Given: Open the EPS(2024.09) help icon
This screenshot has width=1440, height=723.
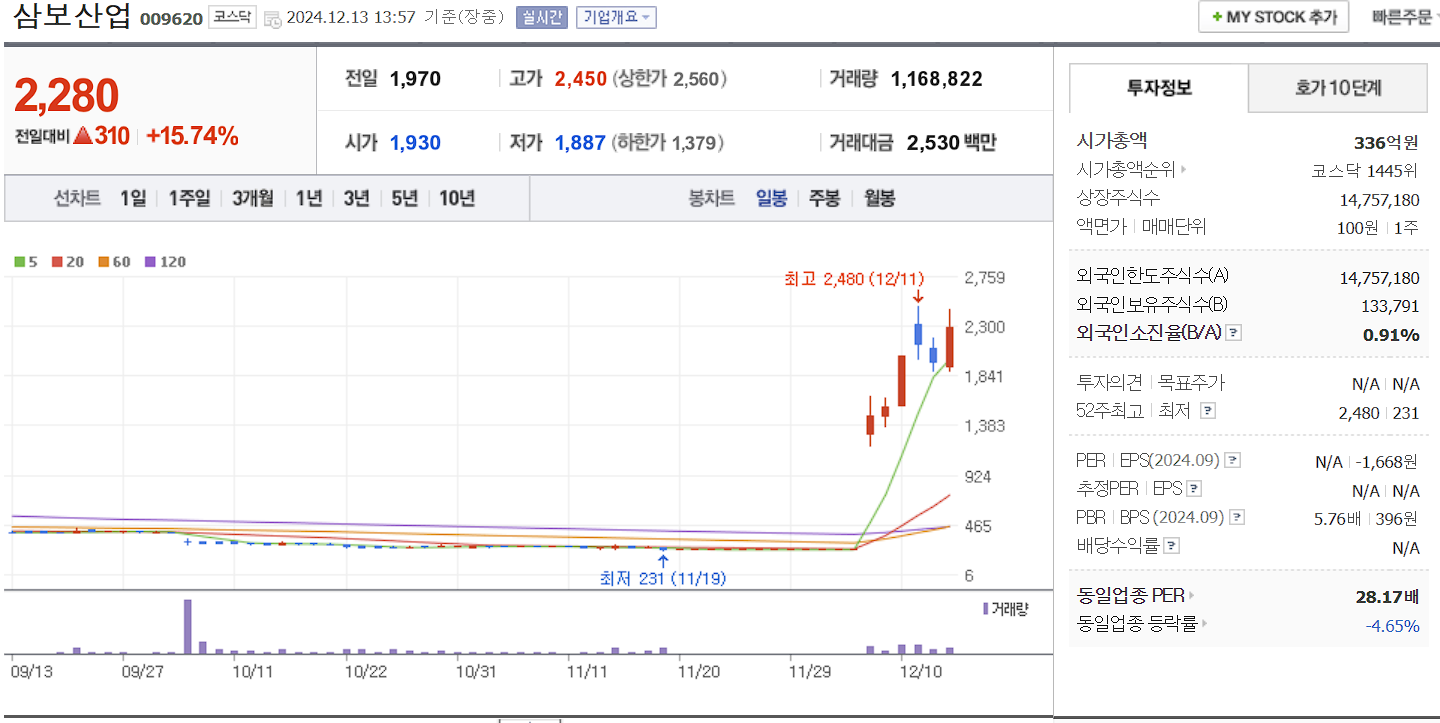Looking at the screenshot, I should (1234, 459).
